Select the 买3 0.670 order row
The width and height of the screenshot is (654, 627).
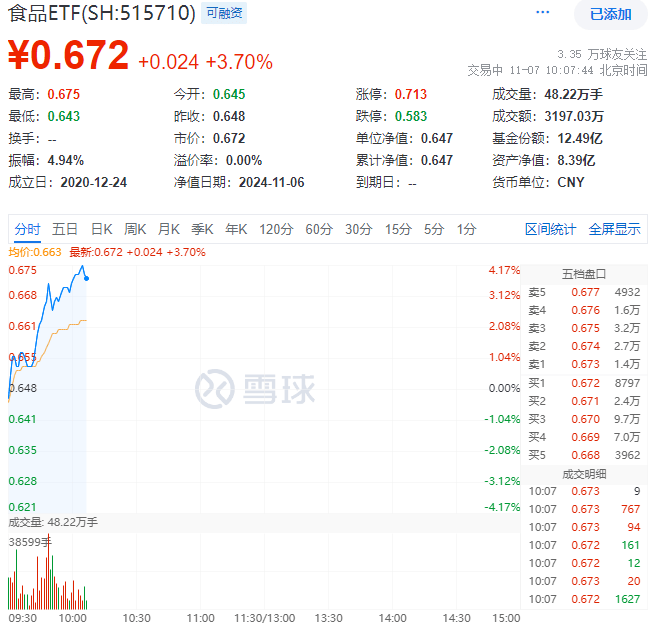tap(584, 419)
